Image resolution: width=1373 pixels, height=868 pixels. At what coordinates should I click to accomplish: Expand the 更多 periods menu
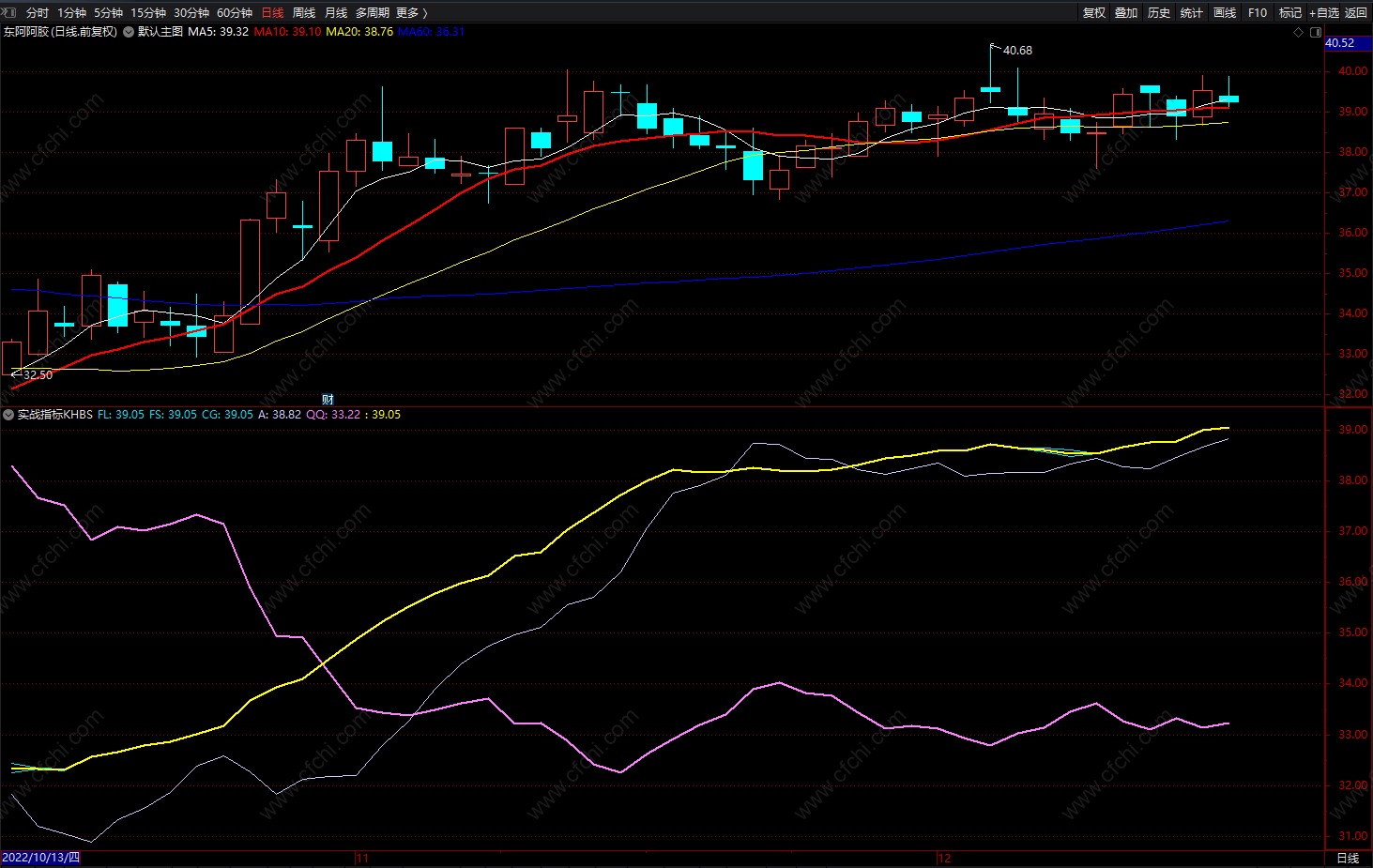411,13
